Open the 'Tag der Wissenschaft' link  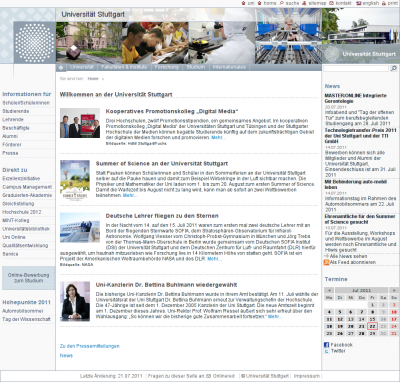click(26, 319)
